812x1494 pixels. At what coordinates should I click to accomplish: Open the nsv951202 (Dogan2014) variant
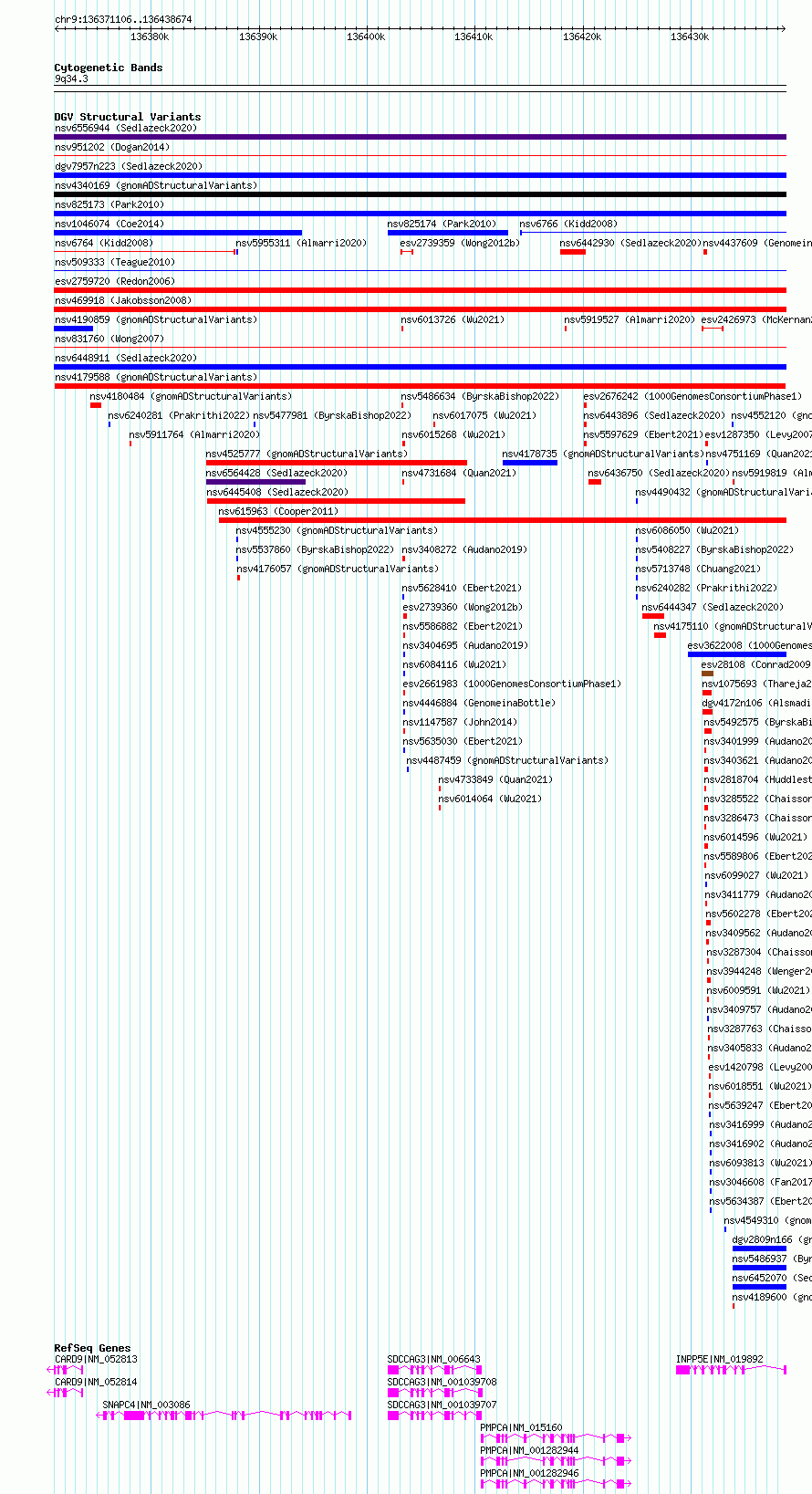pyautogui.click(x=112, y=147)
